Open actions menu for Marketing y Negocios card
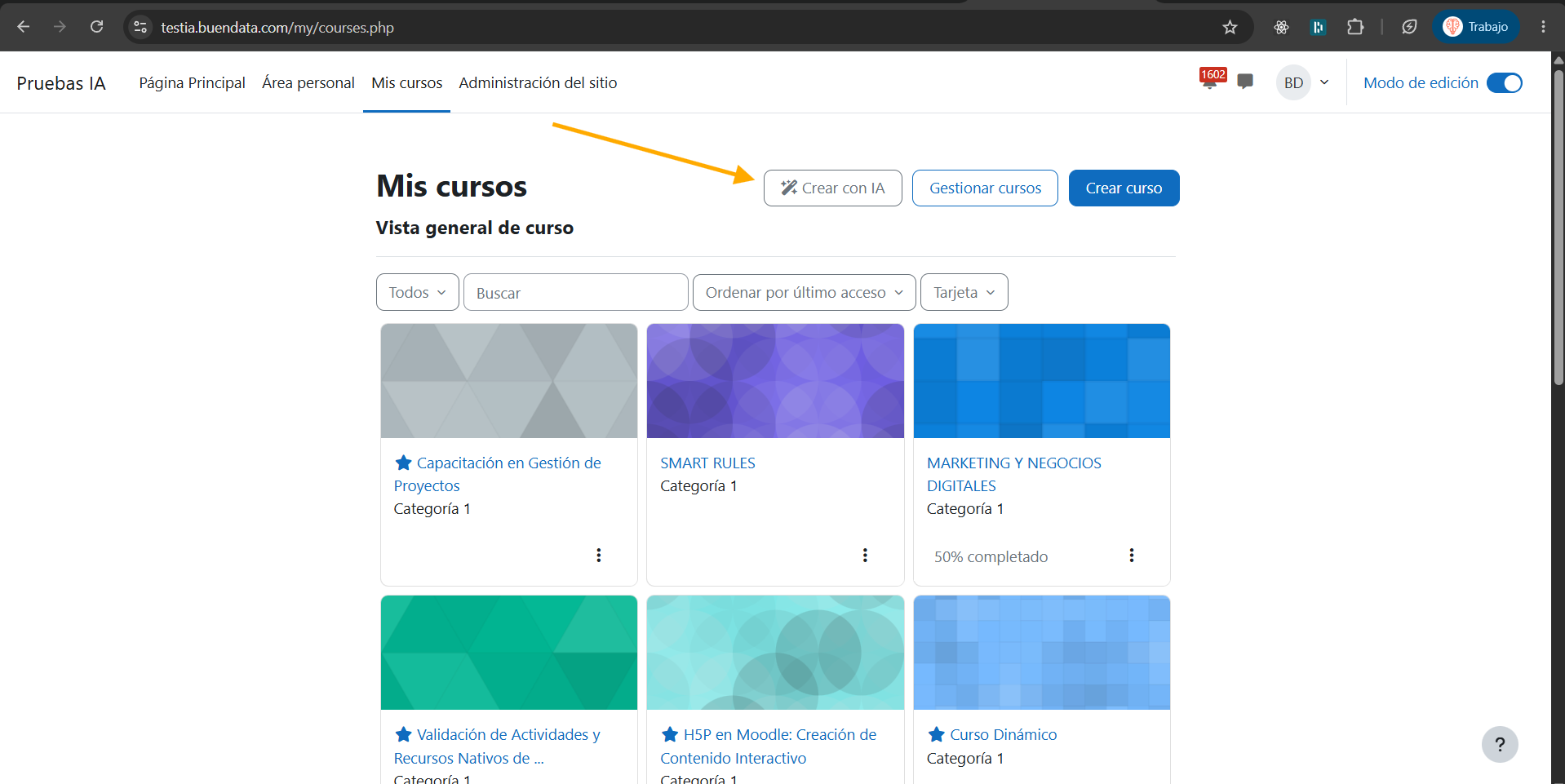Viewport: 1565px width, 784px height. click(1132, 556)
